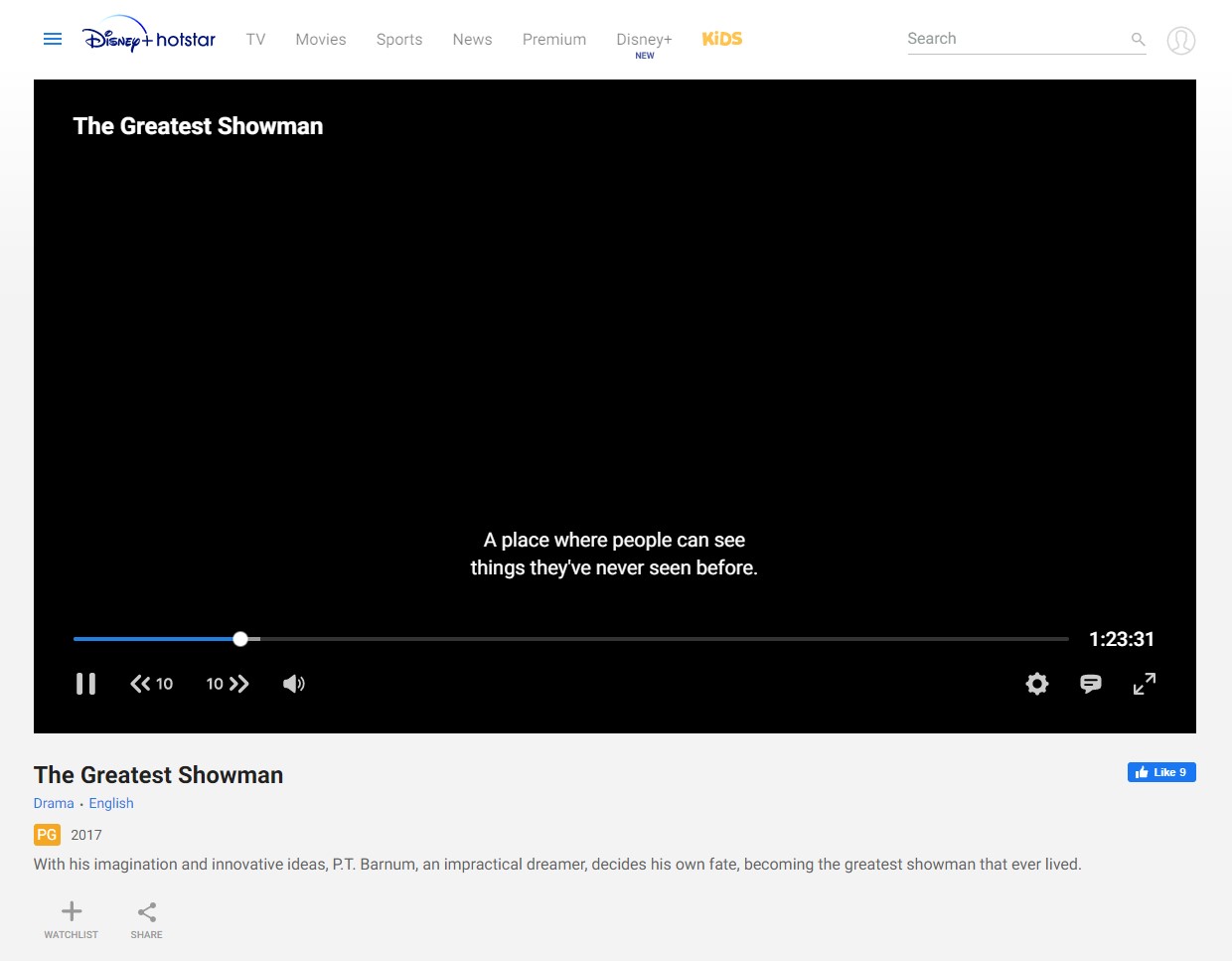Mute the volume speaker icon

tap(294, 684)
